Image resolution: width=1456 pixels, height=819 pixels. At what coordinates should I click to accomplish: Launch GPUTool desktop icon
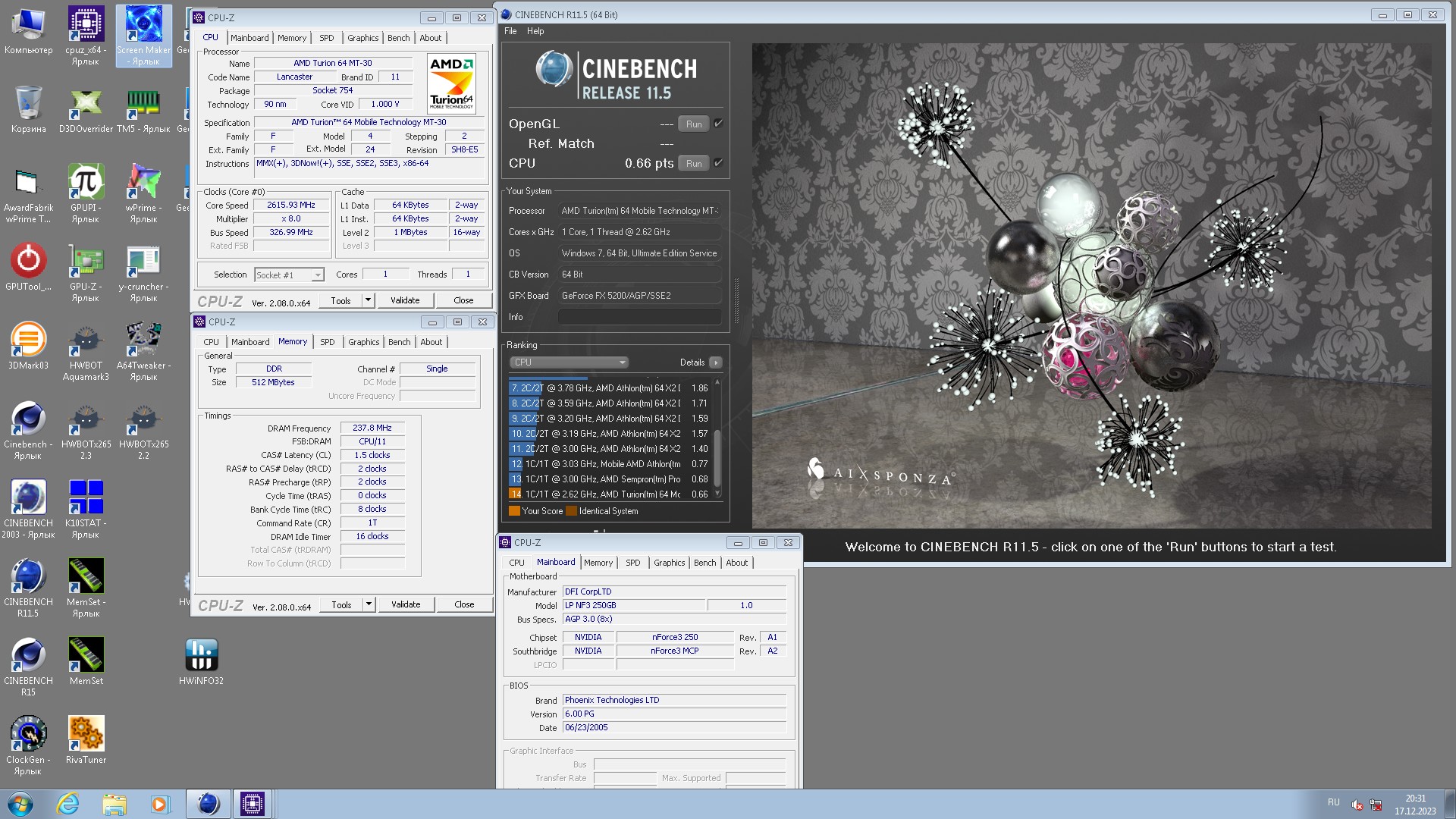point(28,267)
